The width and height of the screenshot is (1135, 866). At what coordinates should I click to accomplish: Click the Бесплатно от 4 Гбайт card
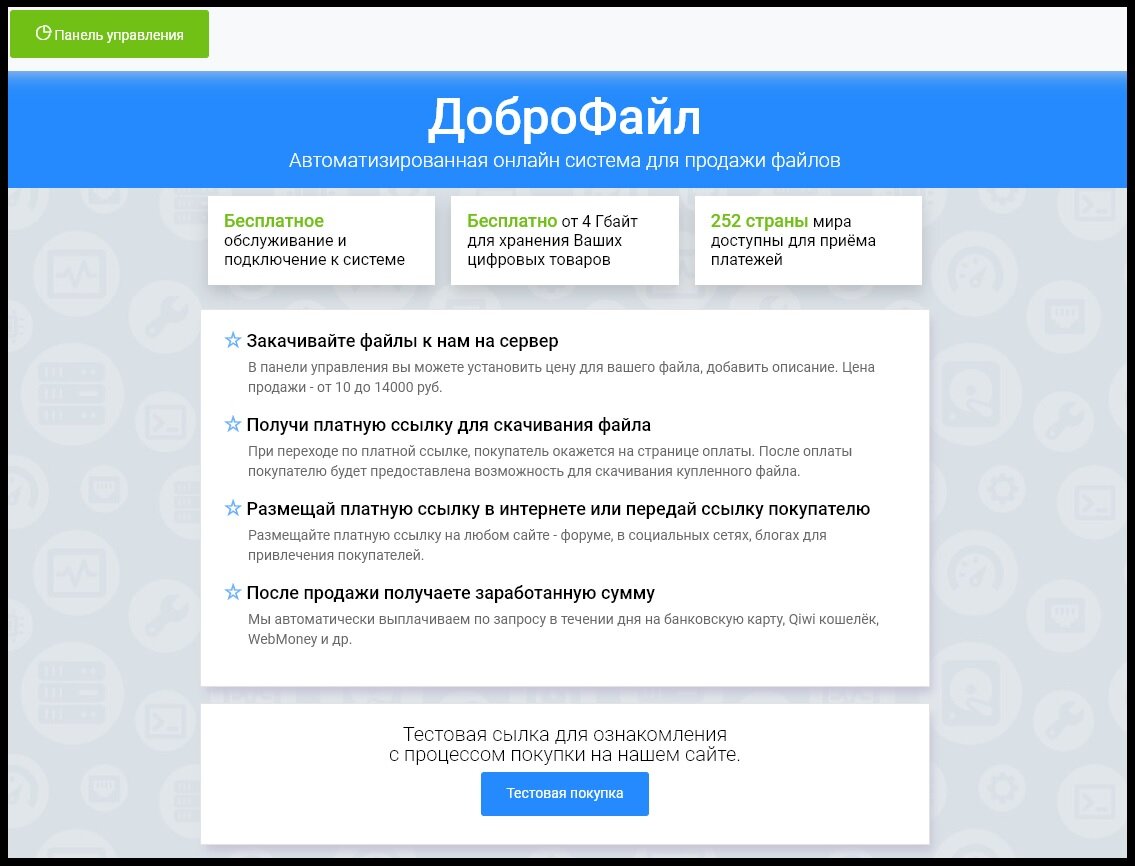(565, 240)
